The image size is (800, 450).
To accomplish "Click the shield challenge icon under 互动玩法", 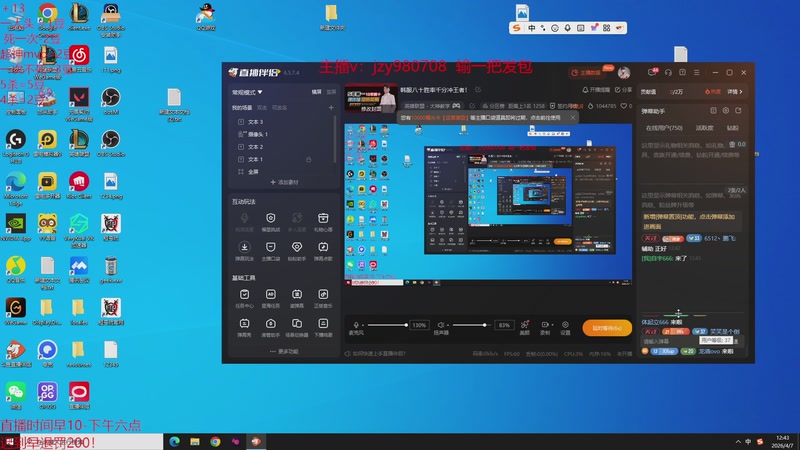I will pyautogui.click(x=270, y=218).
